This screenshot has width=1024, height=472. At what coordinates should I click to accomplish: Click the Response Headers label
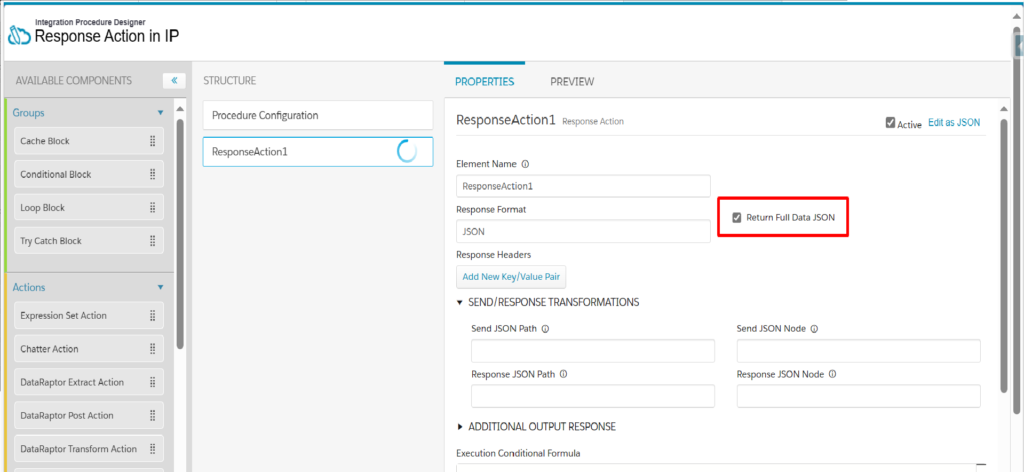(494, 255)
